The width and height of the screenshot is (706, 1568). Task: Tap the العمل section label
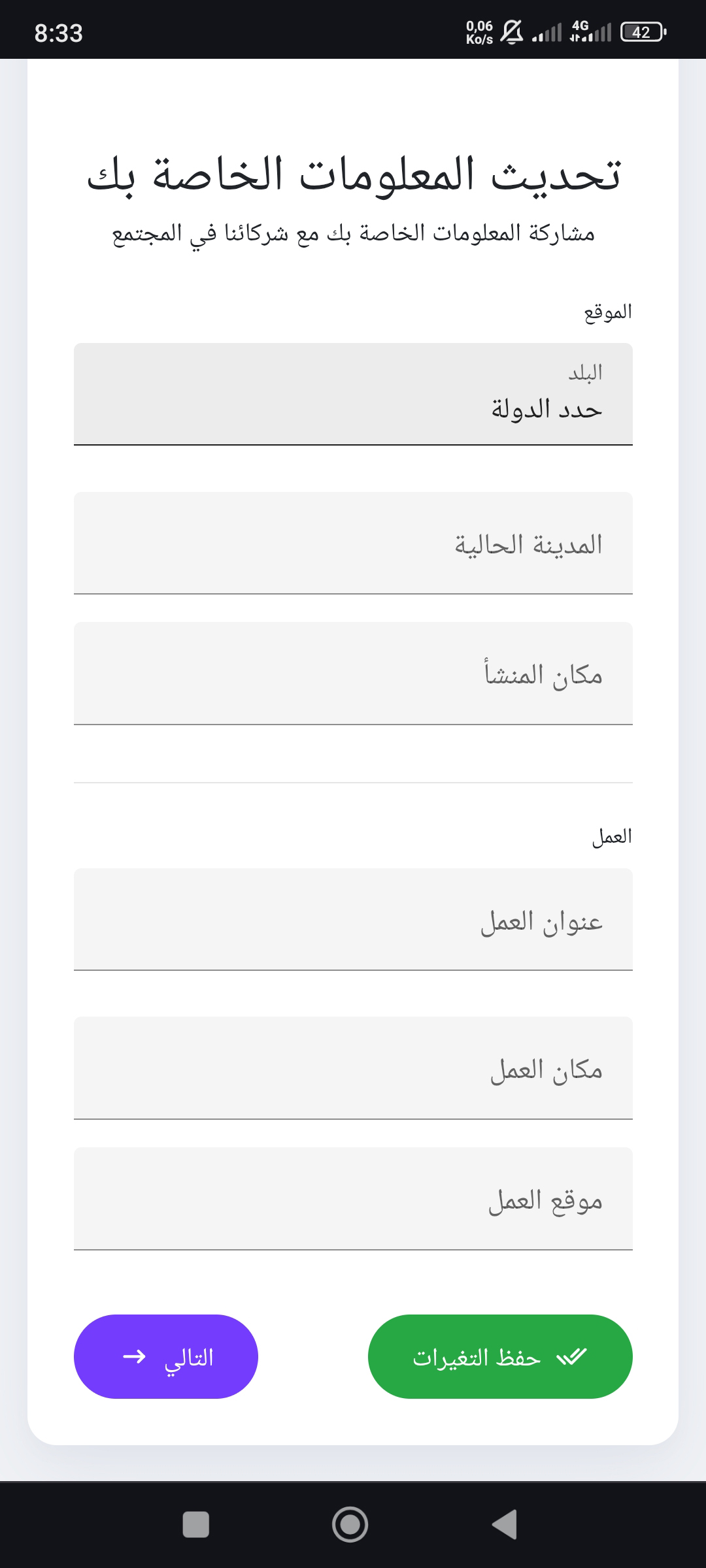(x=612, y=837)
